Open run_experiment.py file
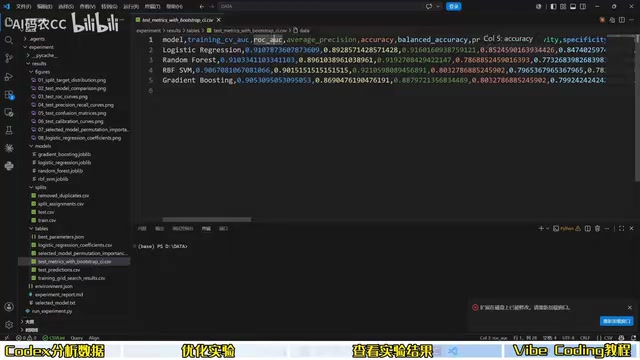Screen dimensions: 640x360 52,311
